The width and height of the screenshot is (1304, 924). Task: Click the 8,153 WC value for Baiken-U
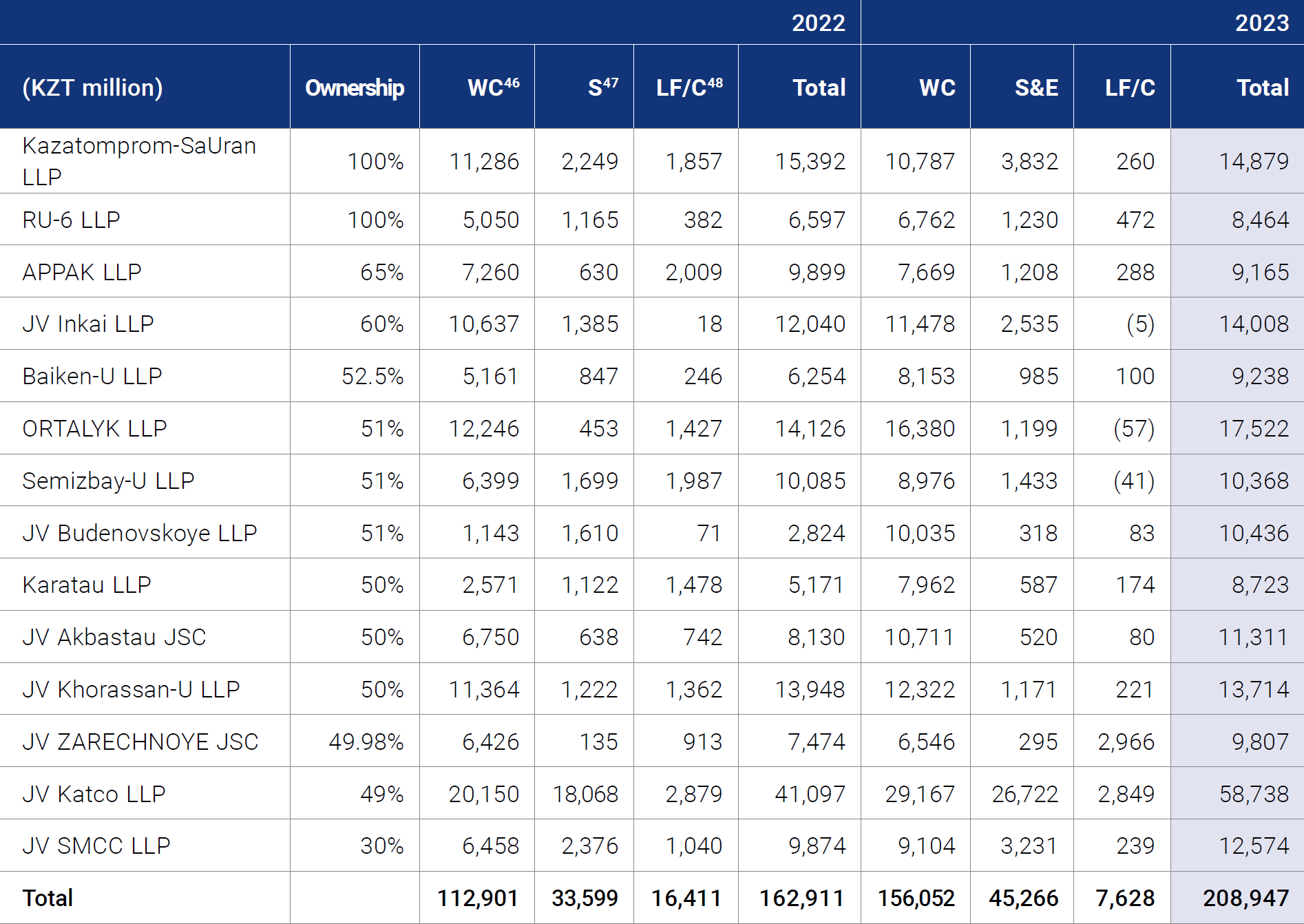926,376
